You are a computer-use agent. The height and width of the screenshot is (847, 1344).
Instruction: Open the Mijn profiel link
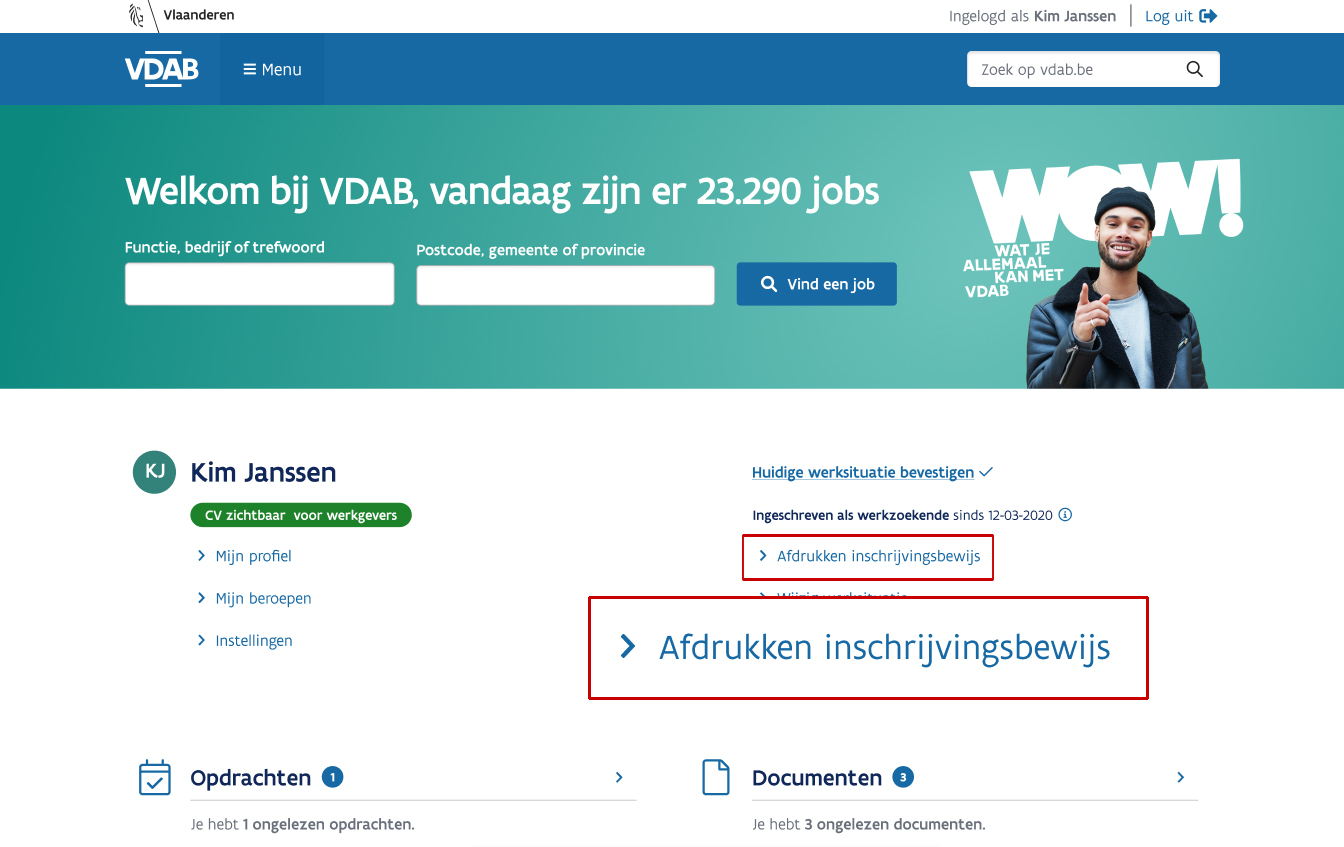(x=253, y=556)
